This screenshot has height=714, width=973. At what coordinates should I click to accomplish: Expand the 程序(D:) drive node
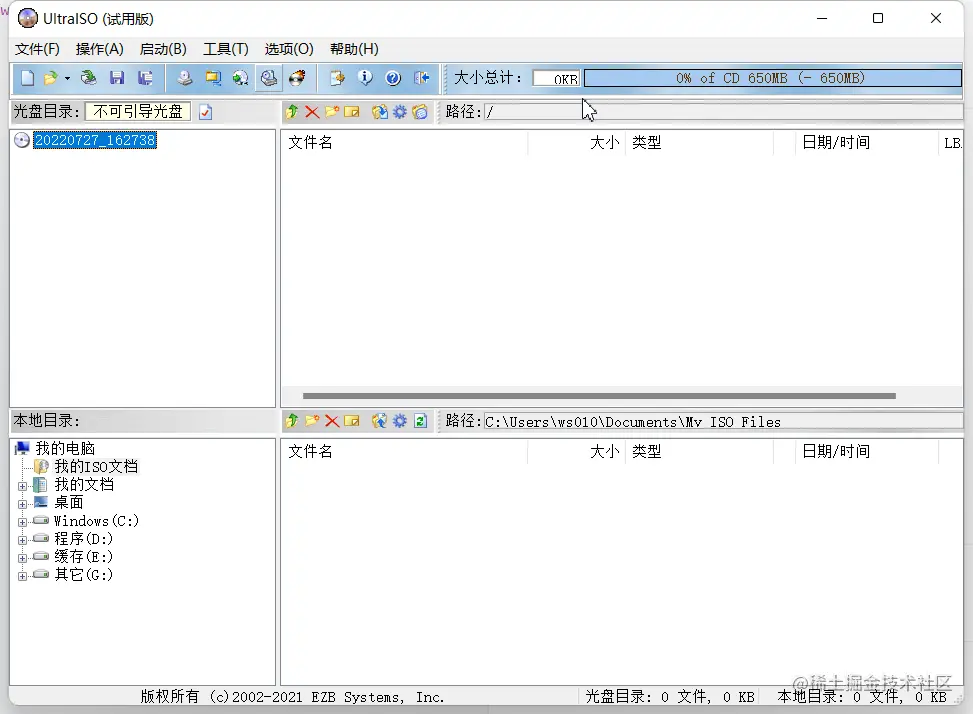point(22,540)
